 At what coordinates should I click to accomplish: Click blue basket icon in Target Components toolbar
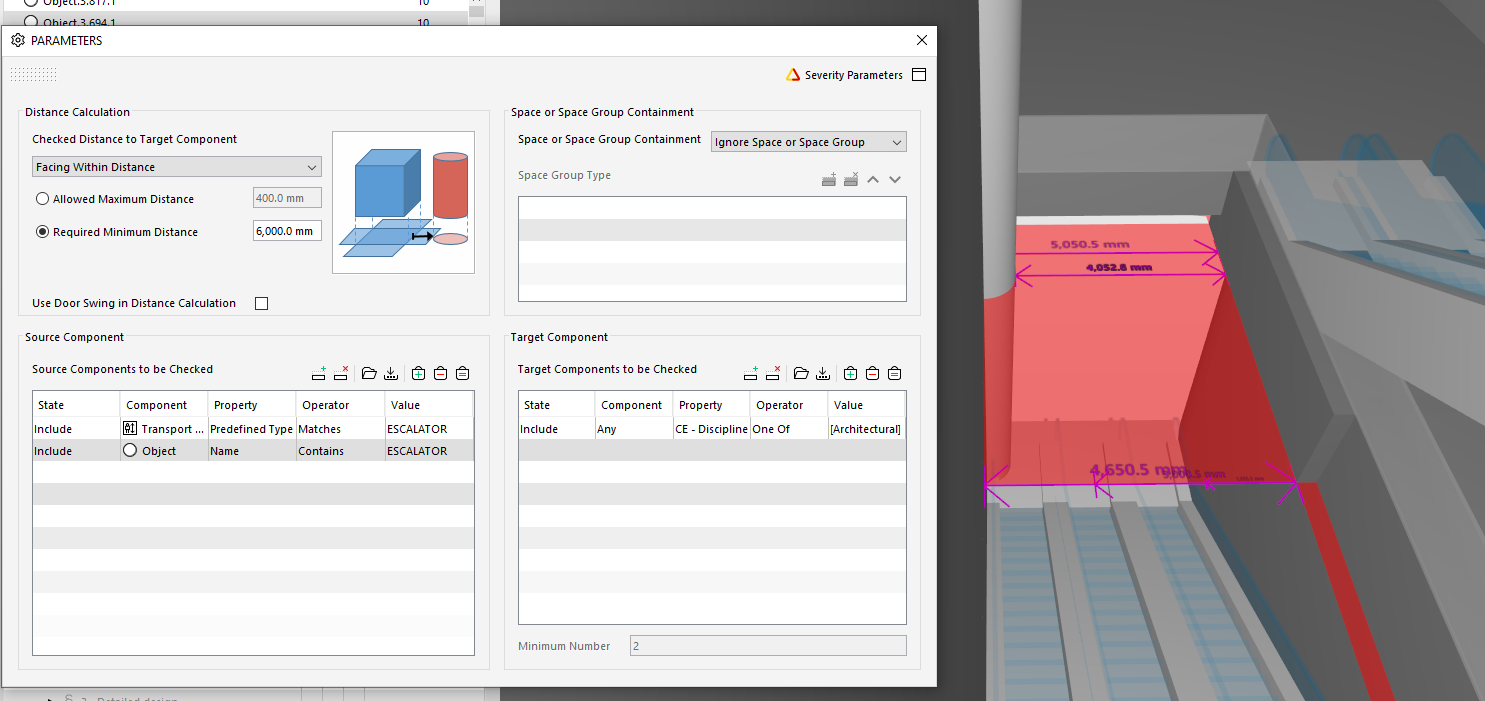894,373
